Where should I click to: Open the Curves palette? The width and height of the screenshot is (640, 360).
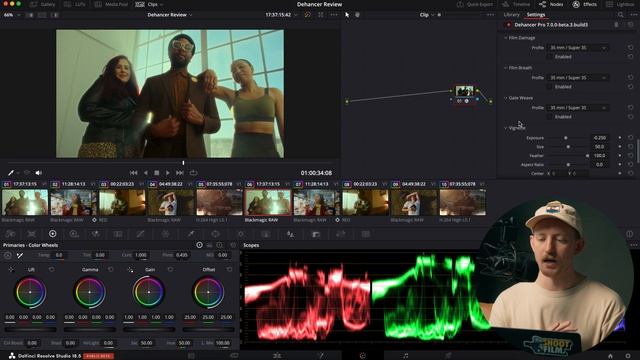140,234
